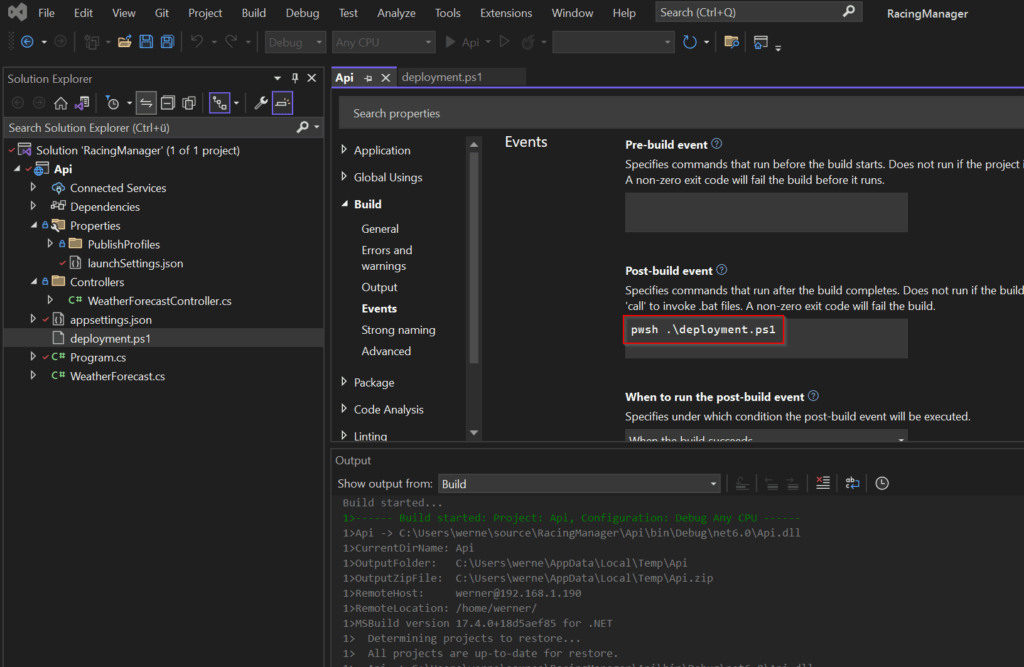Image resolution: width=1024 pixels, height=667 pixels.
Task: Click the Save All toolbar icon
Action: 167,42
